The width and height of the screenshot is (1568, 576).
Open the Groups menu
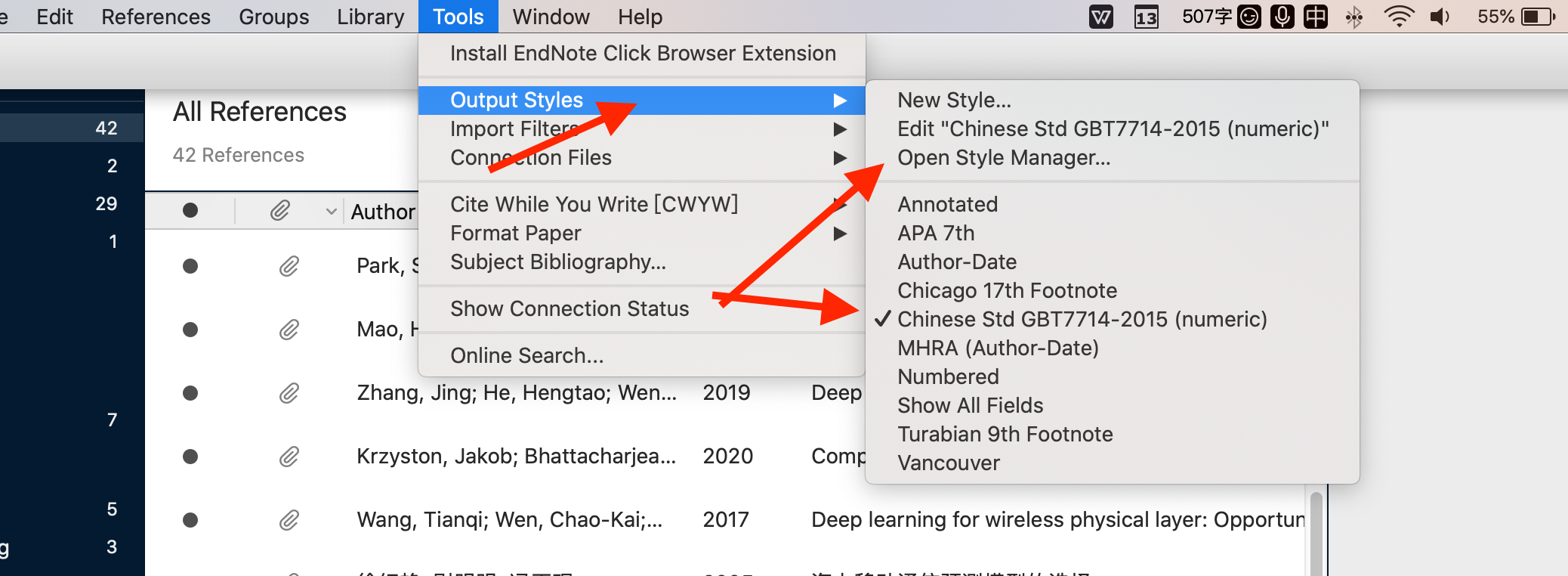tap(273, 17)
